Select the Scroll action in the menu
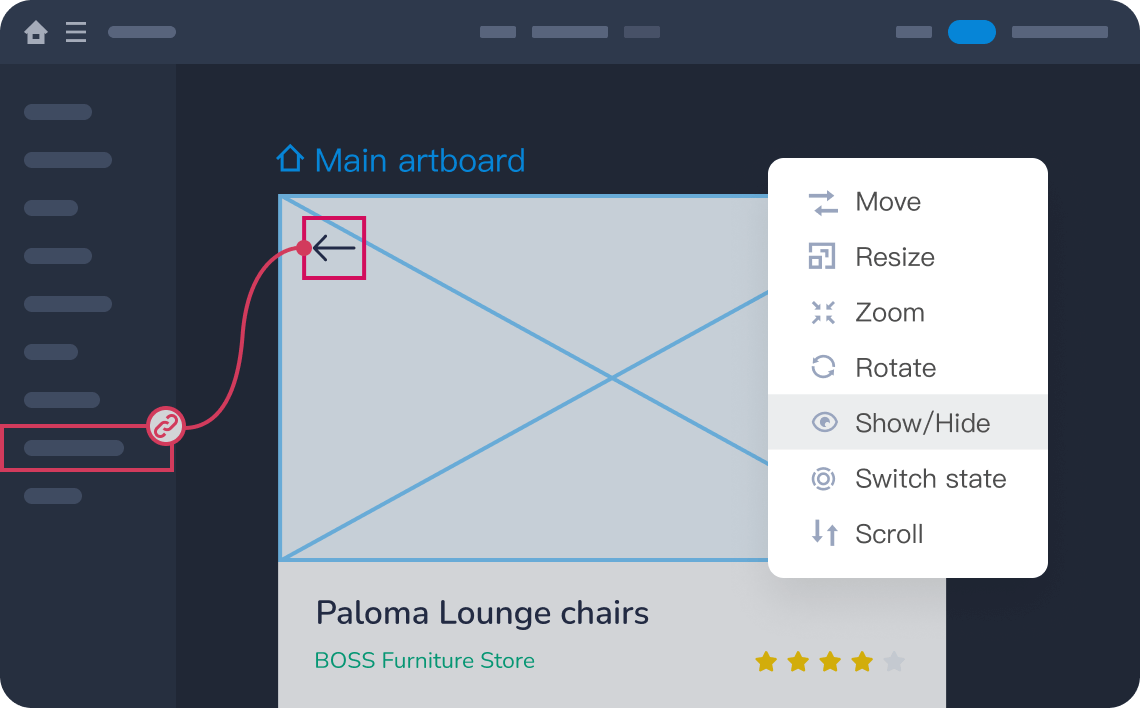The height and width of the screenshot is (708, 1140). coord(889,534)
